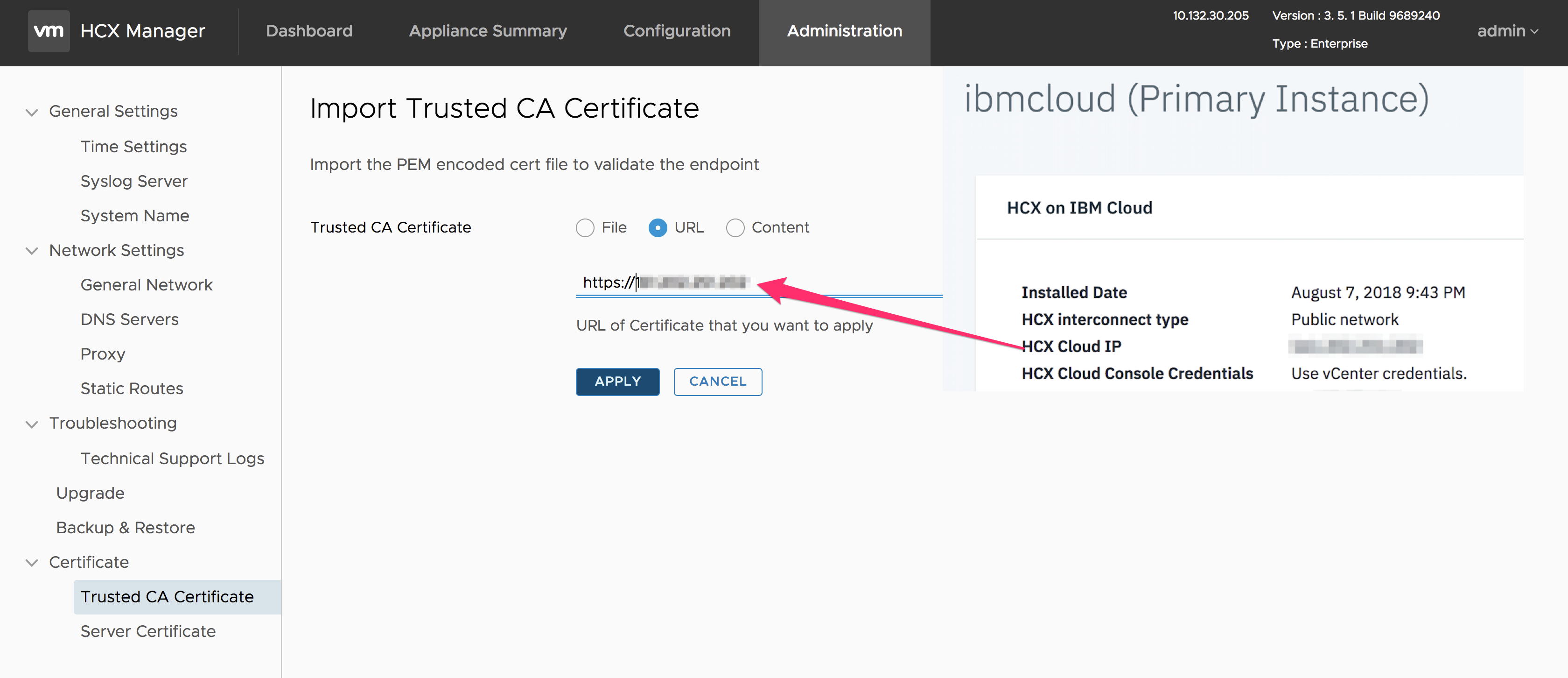
Task: Open the admin user dropdown menu
Action: click(1506, 31)
